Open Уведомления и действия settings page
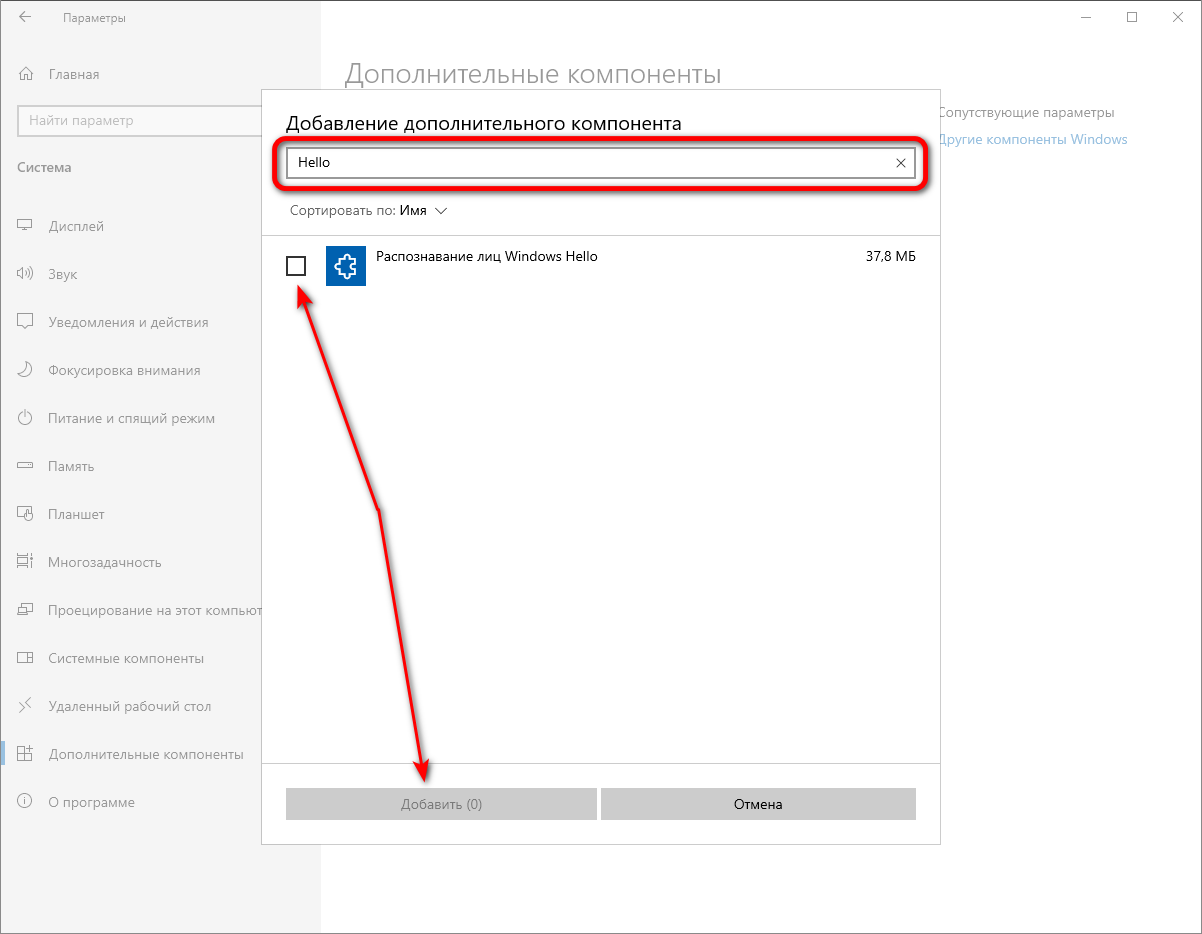Viewport: 1202px width, 934px height. click(x=128, y=322)
